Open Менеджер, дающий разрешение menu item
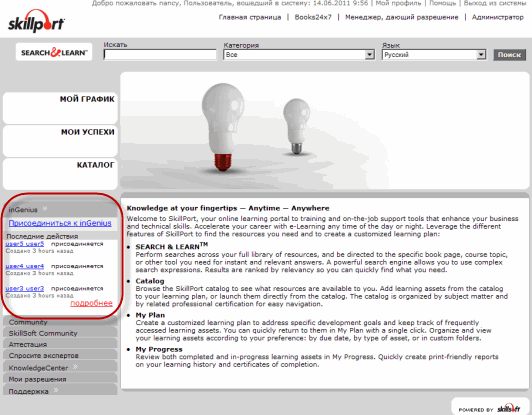This screenshot has height=415, width=532. tap(401, 17)
